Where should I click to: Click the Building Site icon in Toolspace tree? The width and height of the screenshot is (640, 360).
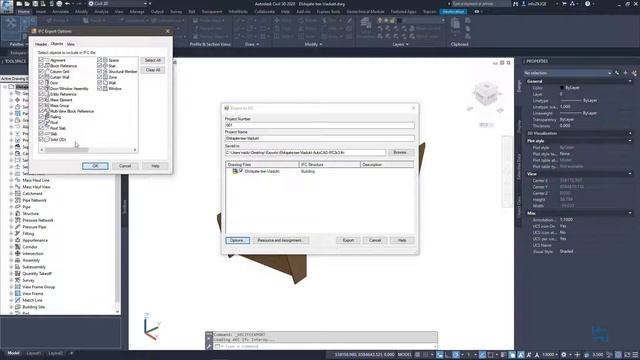(x=18, y=307)
